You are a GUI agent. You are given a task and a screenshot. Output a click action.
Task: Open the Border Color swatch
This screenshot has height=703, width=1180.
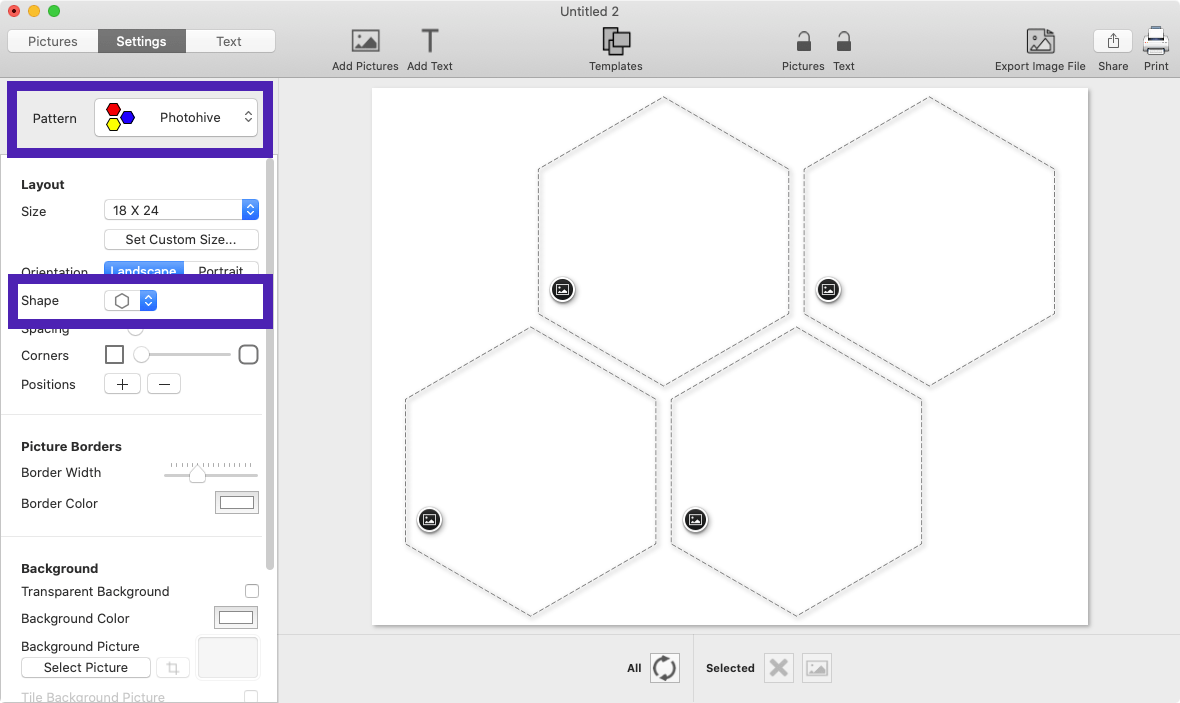point(237,503)
